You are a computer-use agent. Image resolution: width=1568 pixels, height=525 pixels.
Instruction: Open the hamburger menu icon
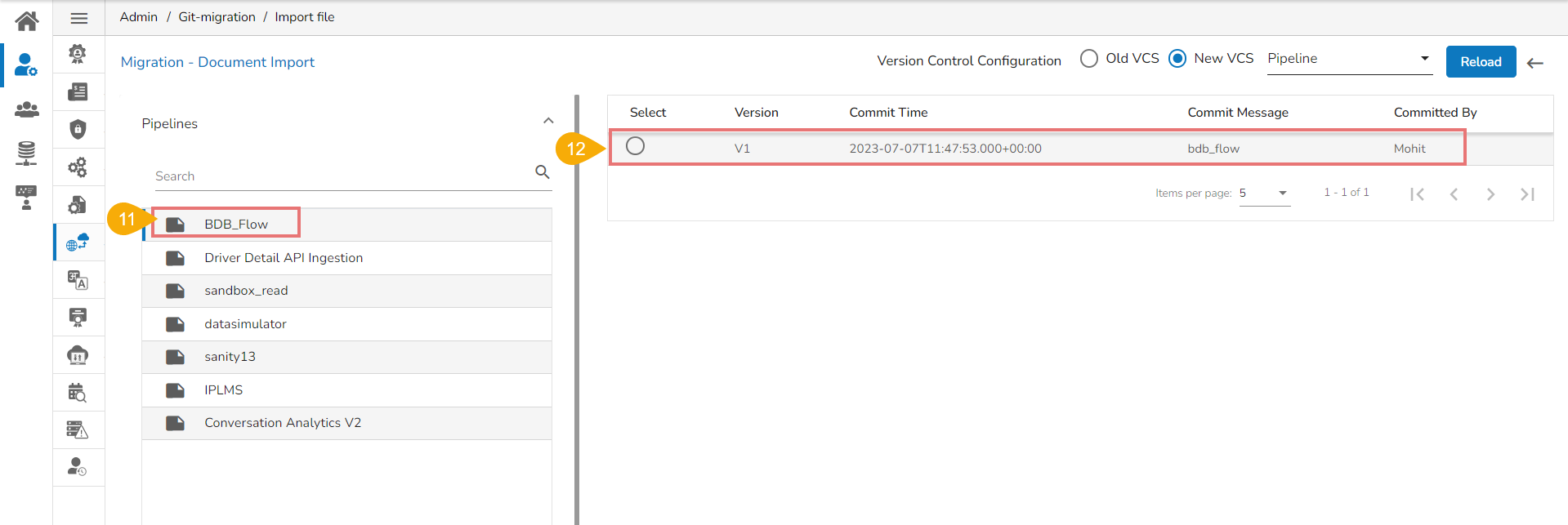click(x=79, y=18)
